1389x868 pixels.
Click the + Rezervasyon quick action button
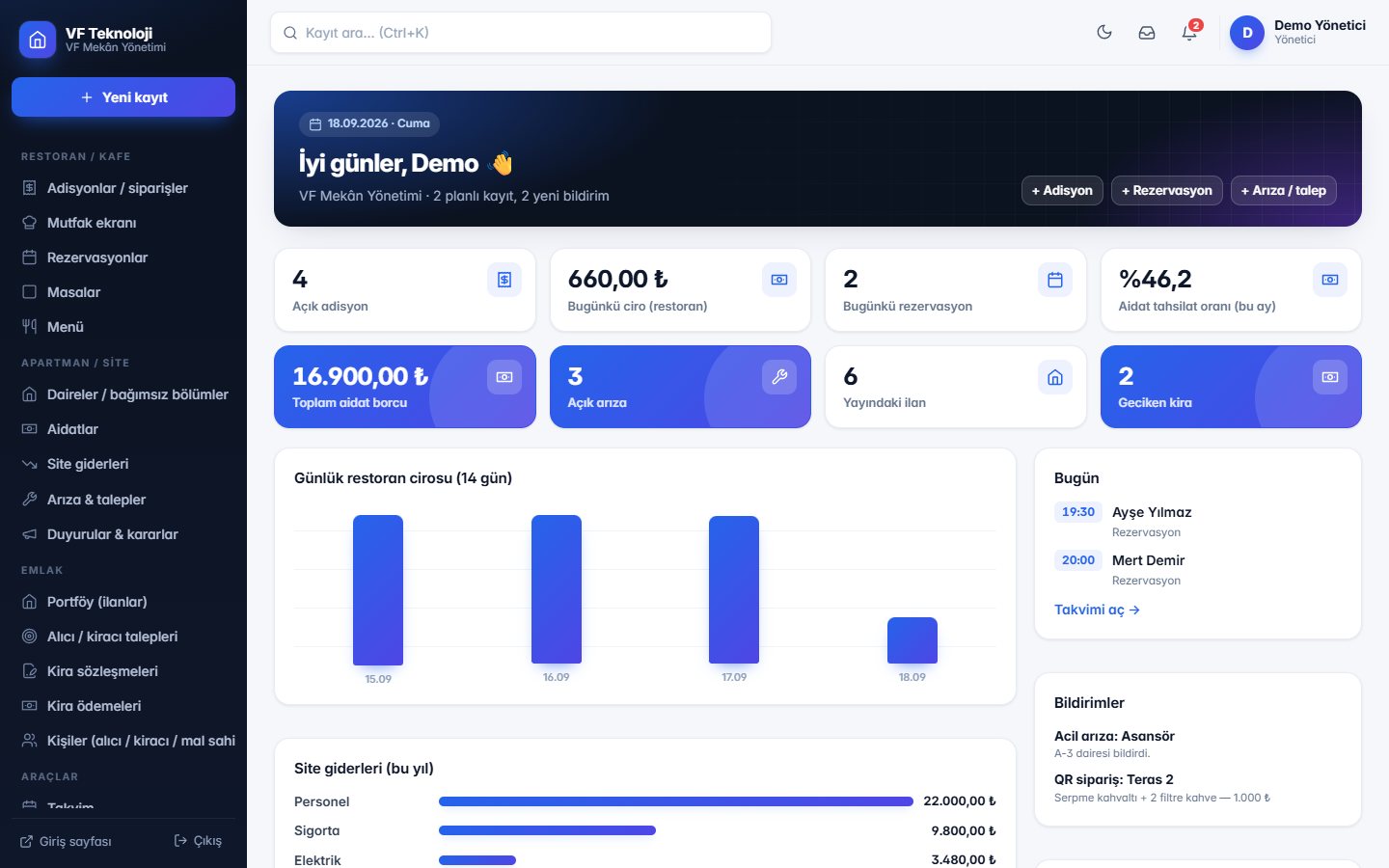[x=1167, y=190]
